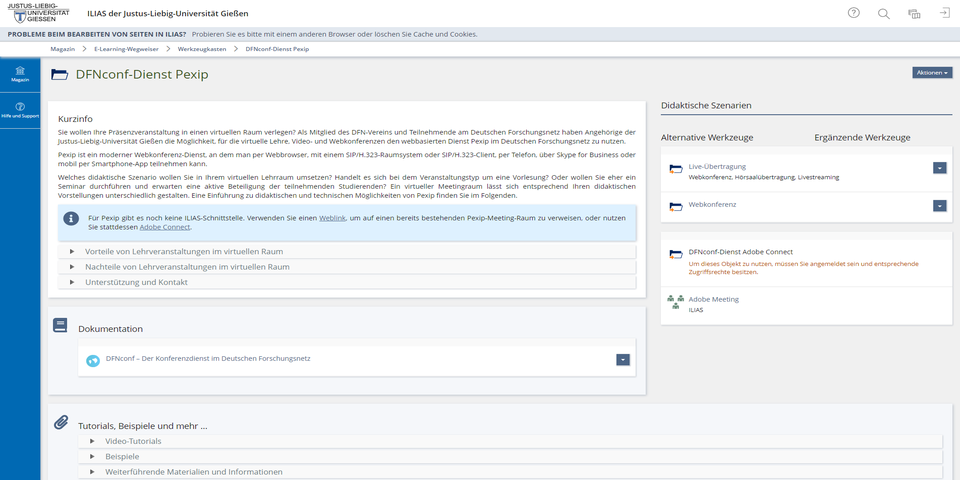Follow the Adobe Connect hyperlink in notice
This screenshot has height=480, width=960.
tap(165, 227)
